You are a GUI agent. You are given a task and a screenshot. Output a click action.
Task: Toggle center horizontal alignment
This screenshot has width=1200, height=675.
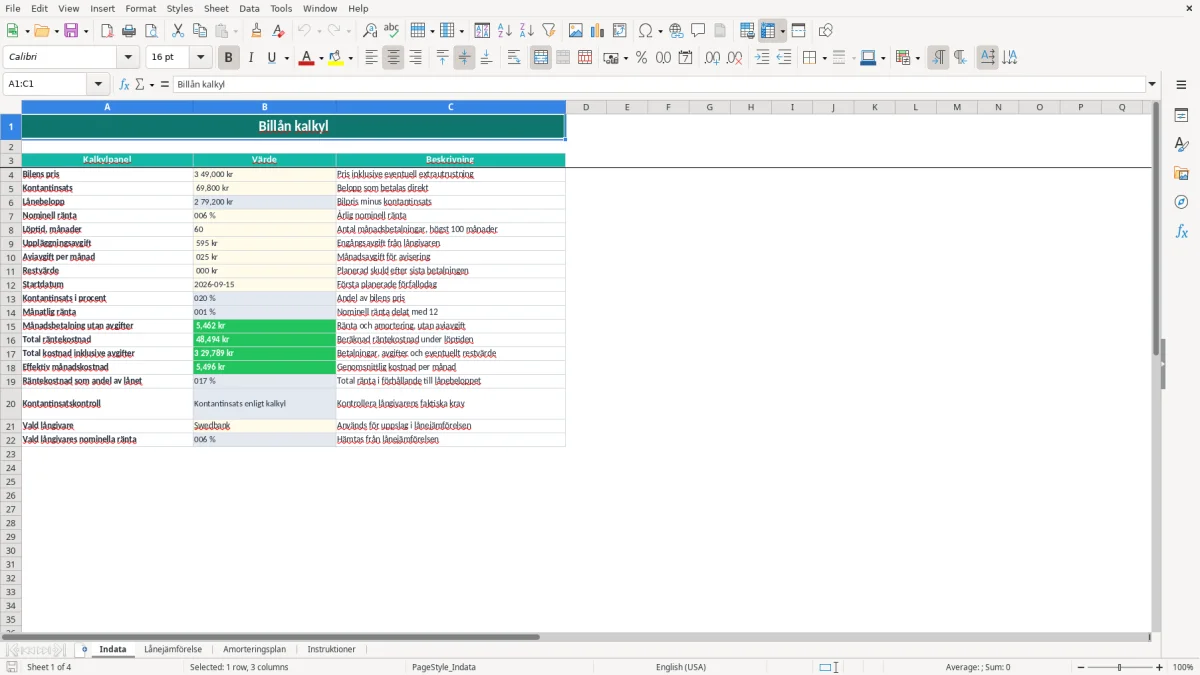click(394, 58)
